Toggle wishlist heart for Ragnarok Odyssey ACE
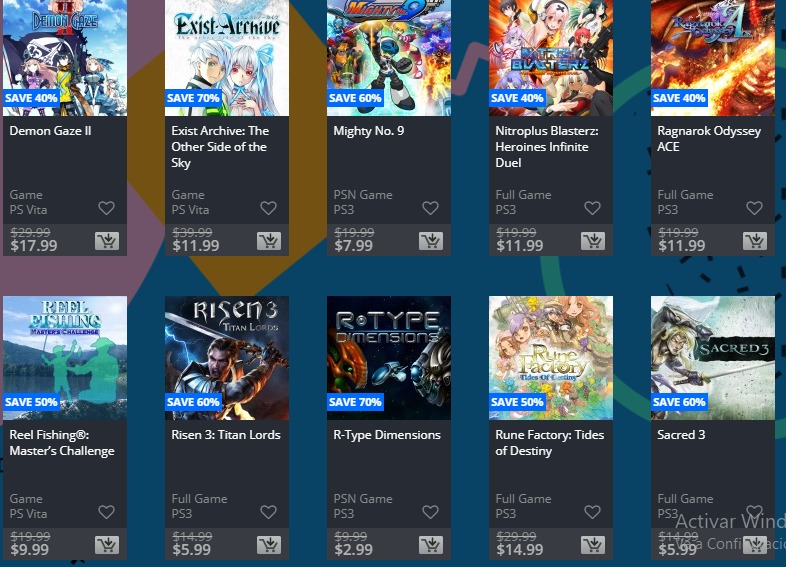The height and width of the screenshot is (567, 786). click(754, 208)
